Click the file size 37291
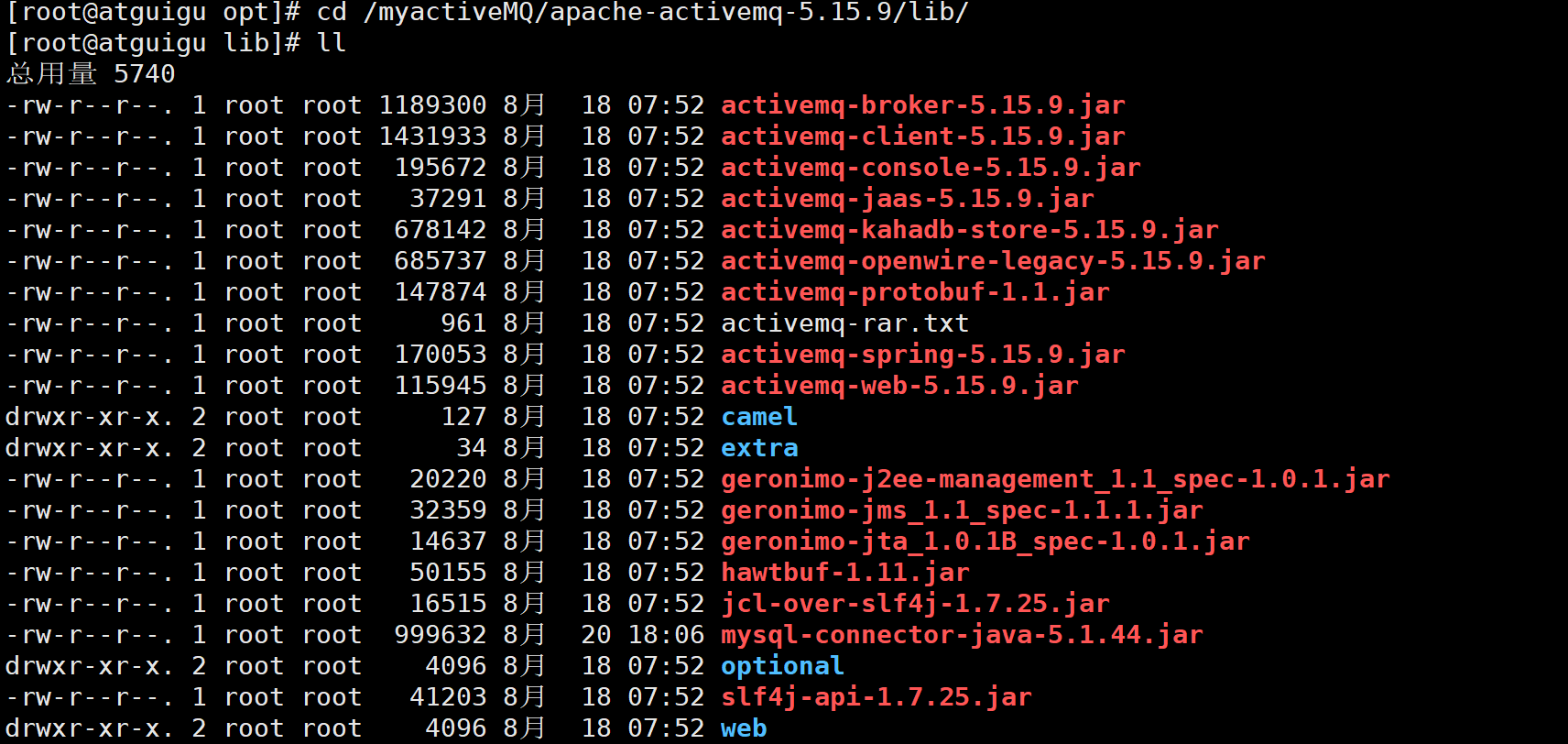This screenshot has width=1568, height=744. [449, 200]
